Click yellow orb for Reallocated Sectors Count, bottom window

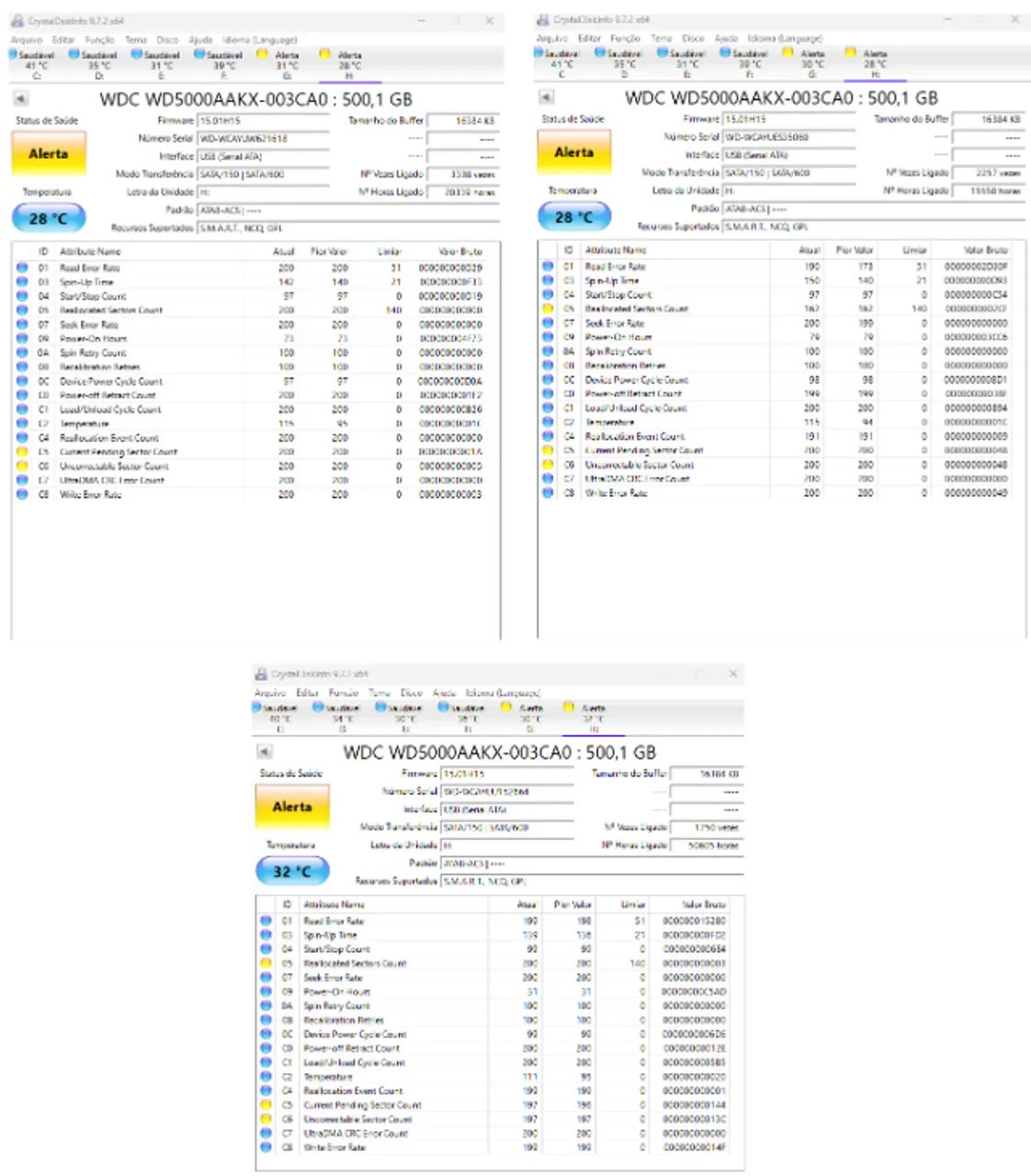click(266, 963)
